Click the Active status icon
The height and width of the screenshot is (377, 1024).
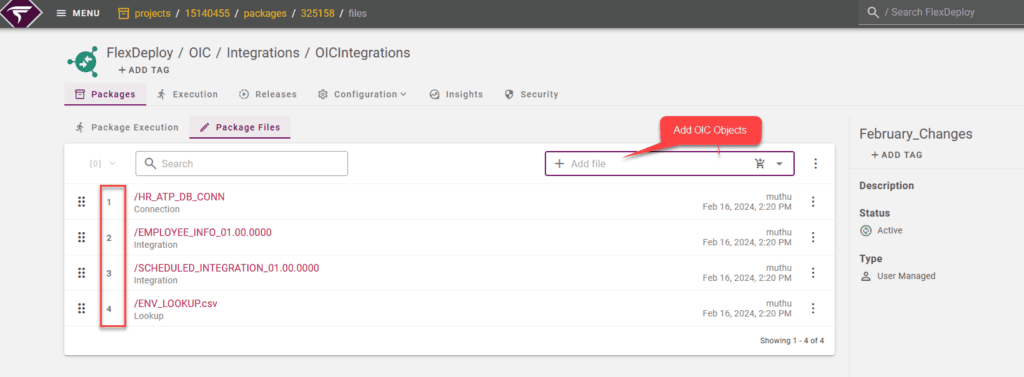866,230
